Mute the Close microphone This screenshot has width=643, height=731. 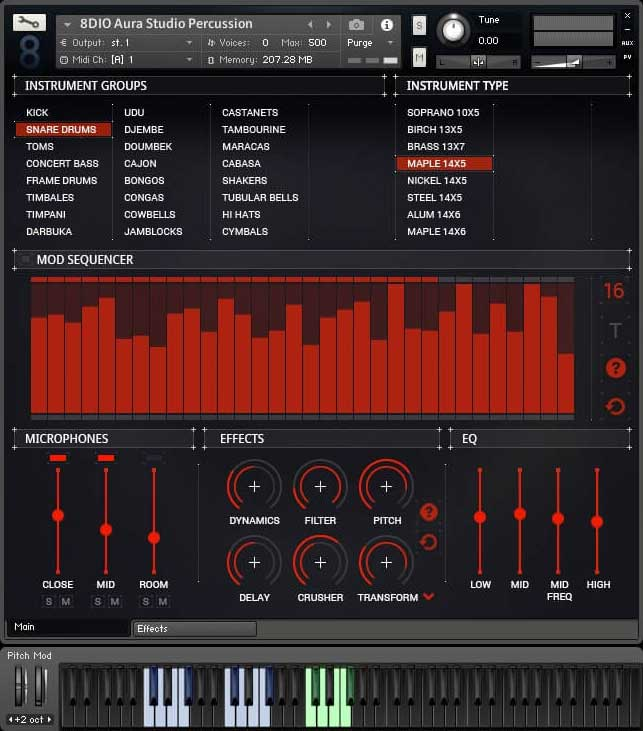click(x=66, y=601)
